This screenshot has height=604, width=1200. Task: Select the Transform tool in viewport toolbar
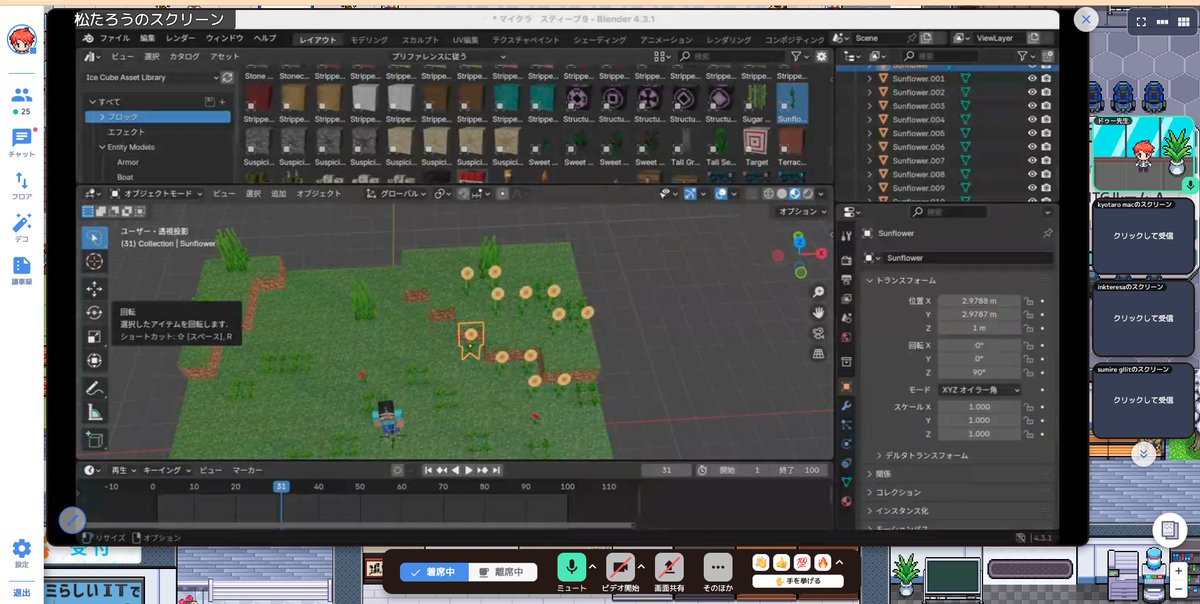pos(95,361)
